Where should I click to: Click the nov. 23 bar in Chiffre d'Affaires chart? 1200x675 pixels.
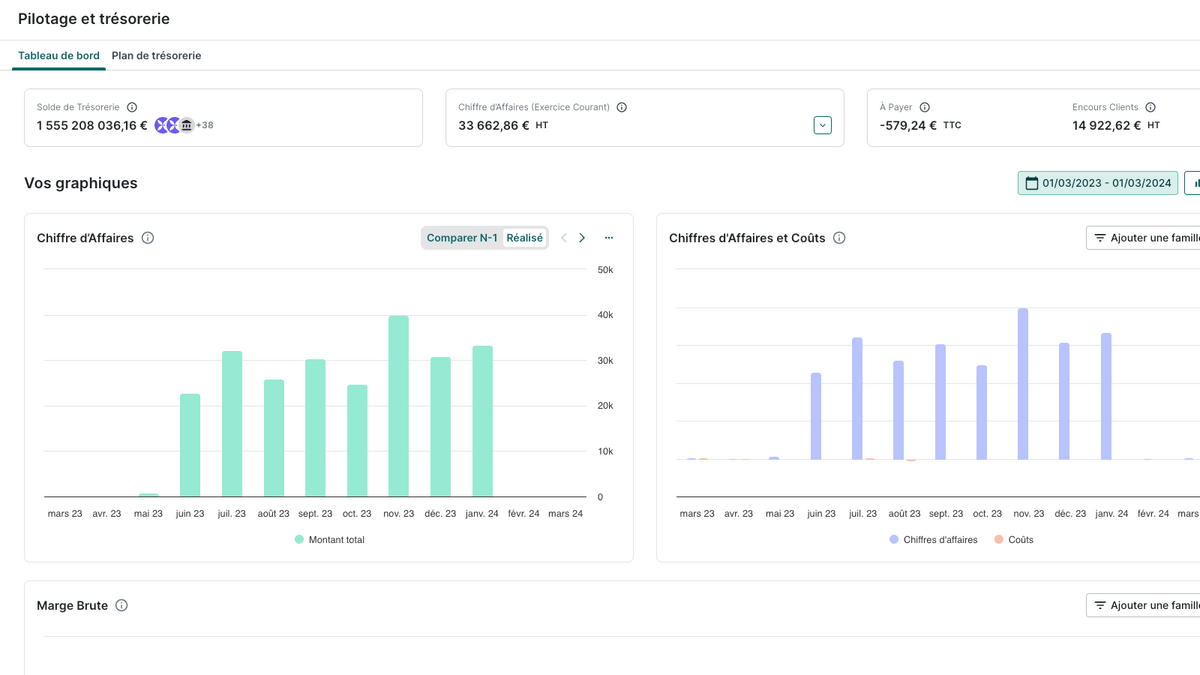[399, 406]
